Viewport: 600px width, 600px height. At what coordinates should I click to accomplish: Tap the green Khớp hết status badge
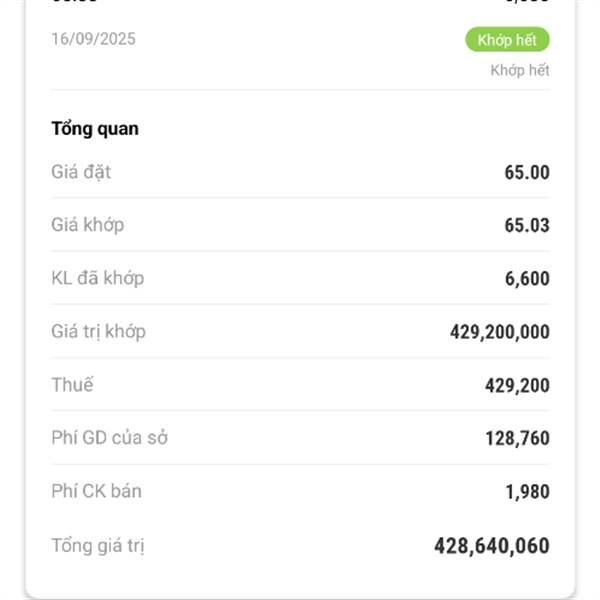(507, 40)
